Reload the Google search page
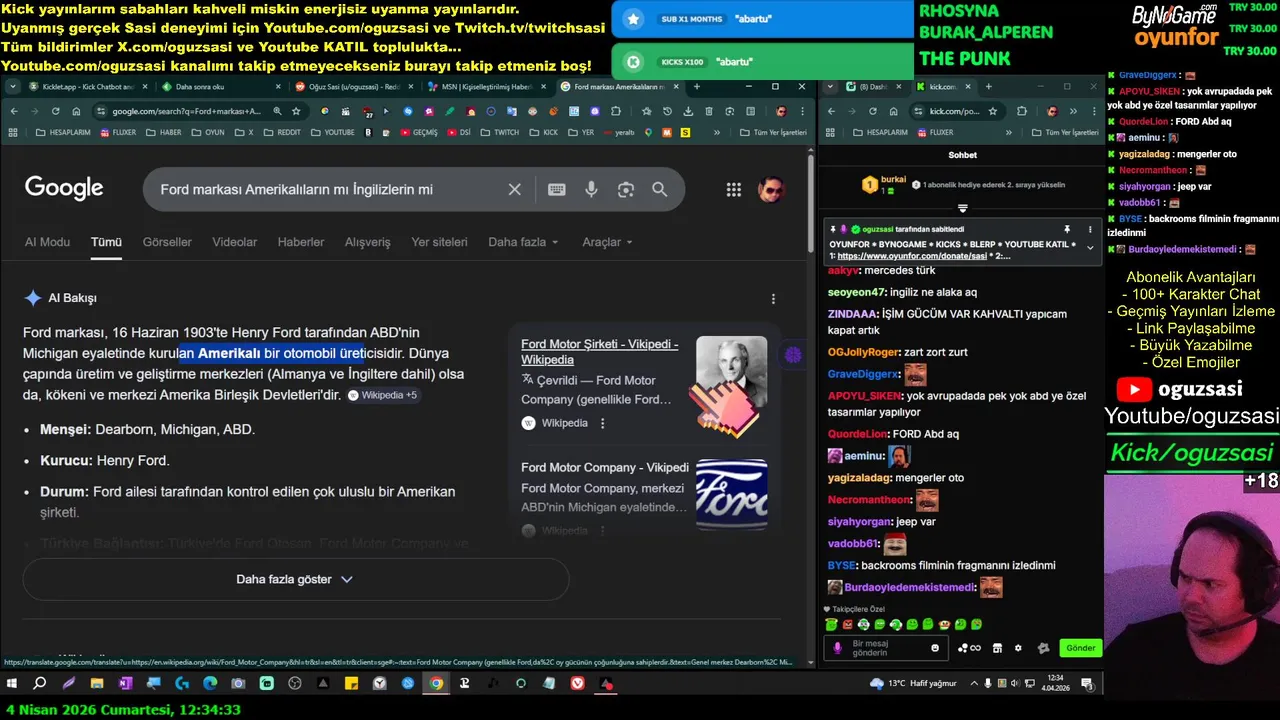1280x720 pixels. point(56,111)
